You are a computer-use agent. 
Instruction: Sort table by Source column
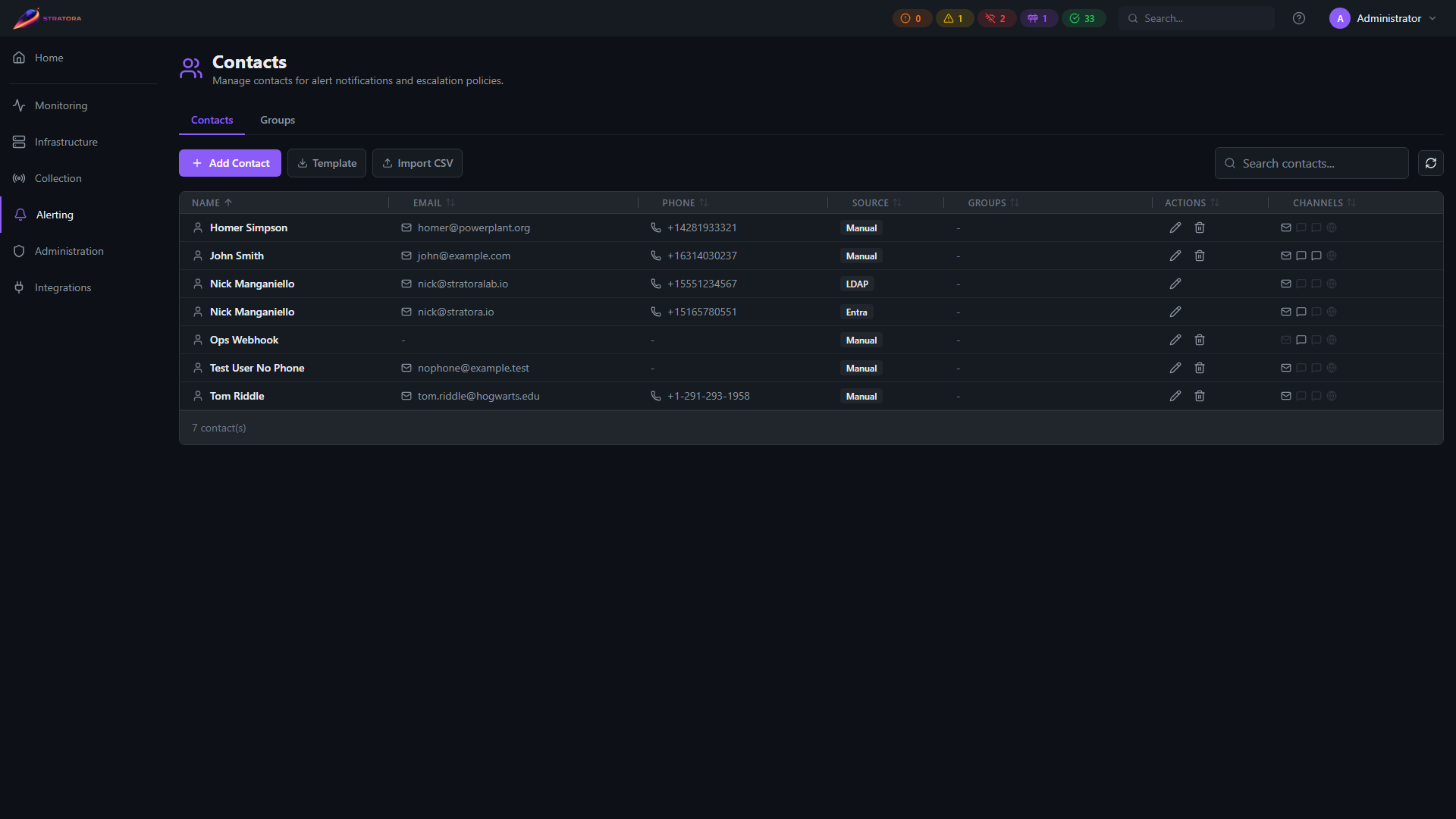click(x=877, y=202)
